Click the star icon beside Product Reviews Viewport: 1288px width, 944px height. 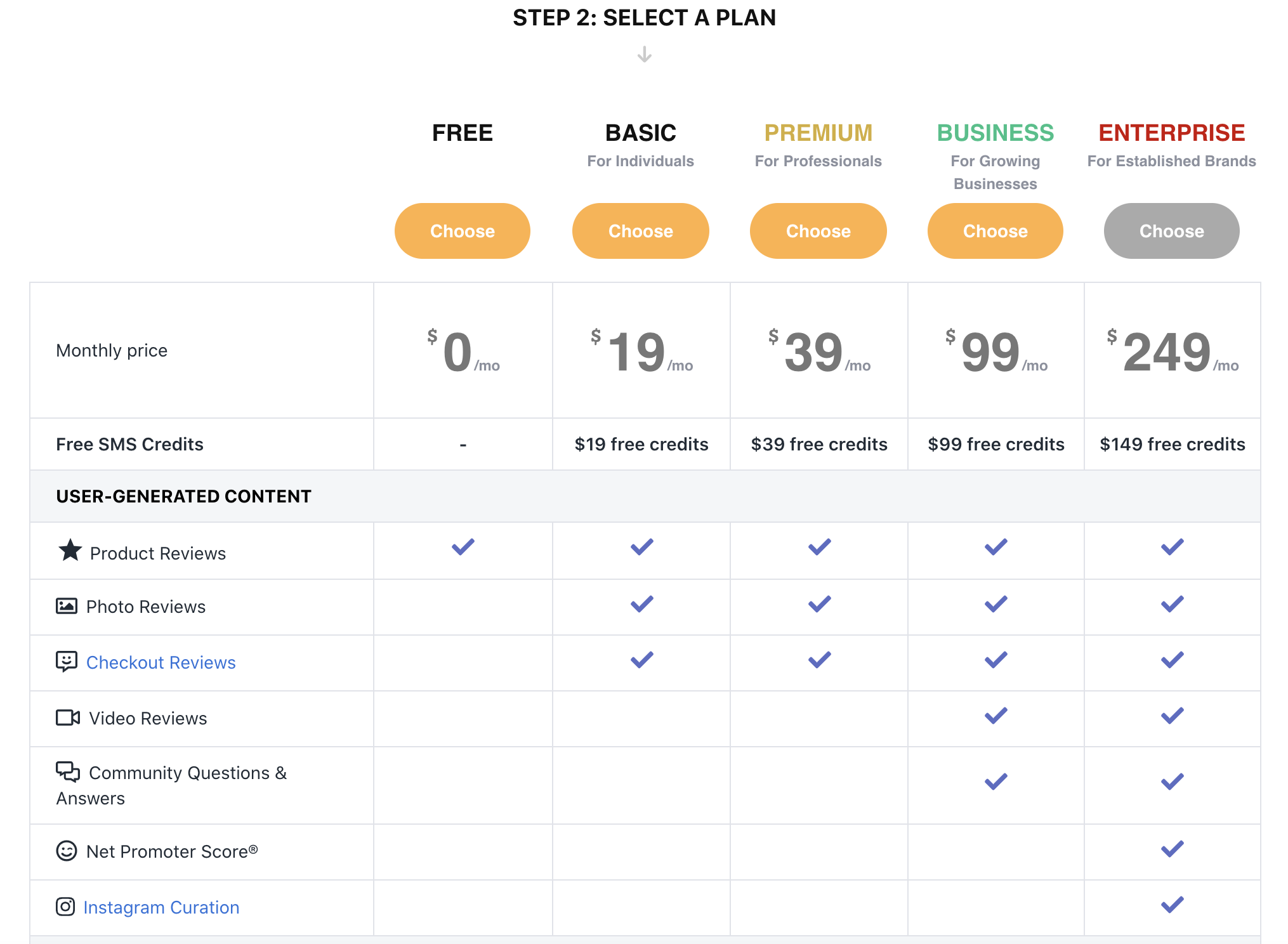tap(70, 550)
